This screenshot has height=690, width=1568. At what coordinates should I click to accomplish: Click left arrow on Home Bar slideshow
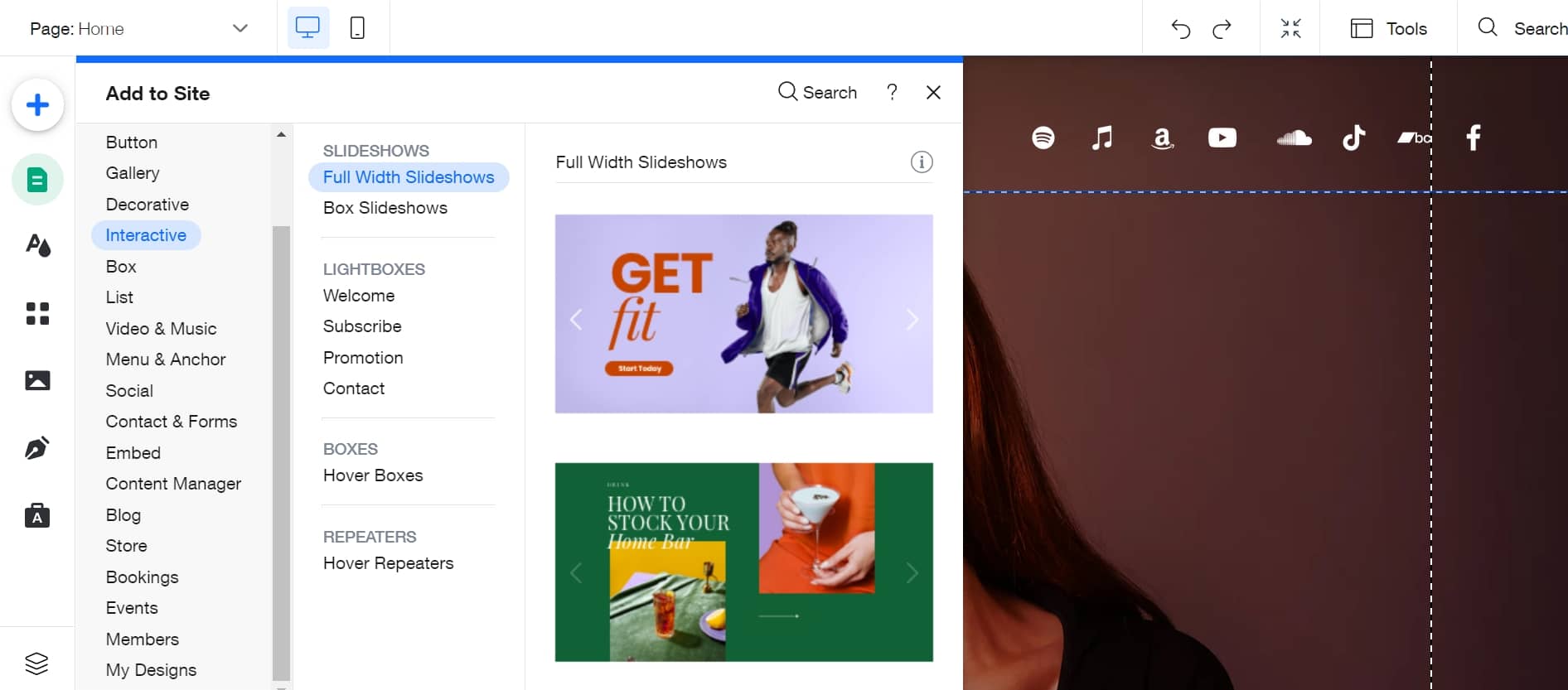(576, 572)
